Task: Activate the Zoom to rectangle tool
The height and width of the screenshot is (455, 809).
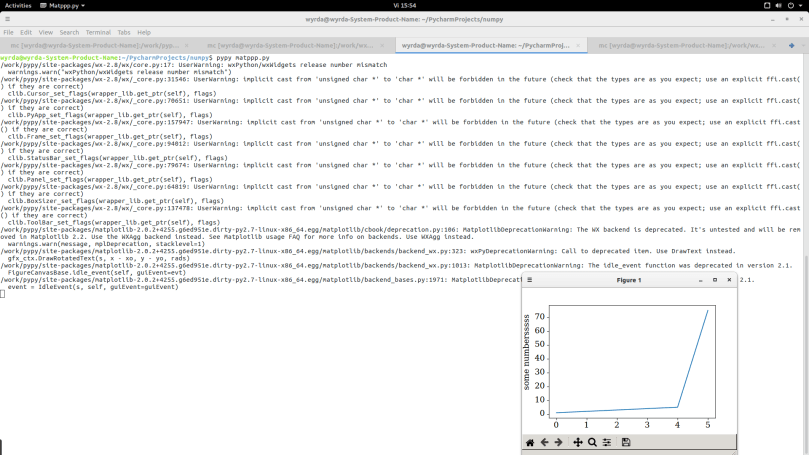Action: click(592, 442)
